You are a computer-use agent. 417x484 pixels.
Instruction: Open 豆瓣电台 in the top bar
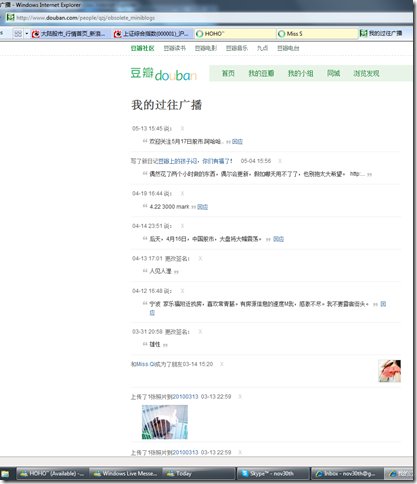[288, 48]
